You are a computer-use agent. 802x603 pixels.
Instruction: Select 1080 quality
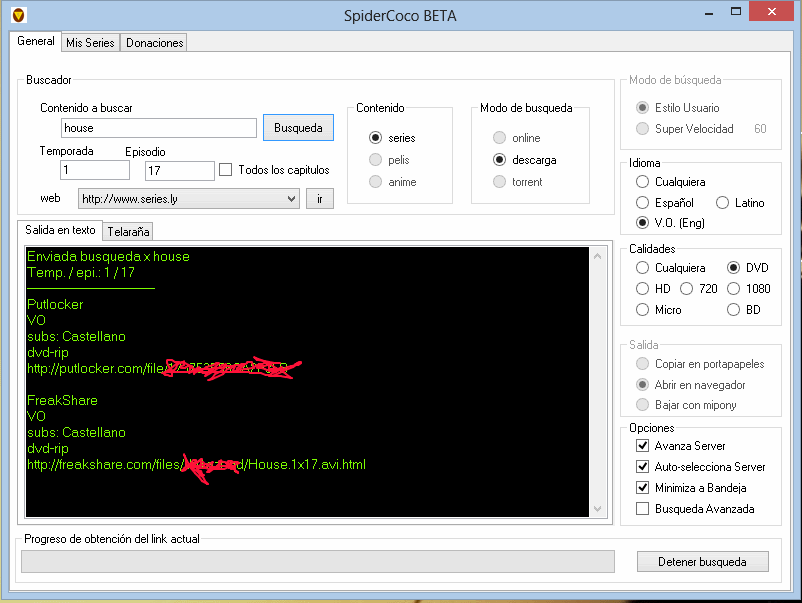click(x=737, y=288)
